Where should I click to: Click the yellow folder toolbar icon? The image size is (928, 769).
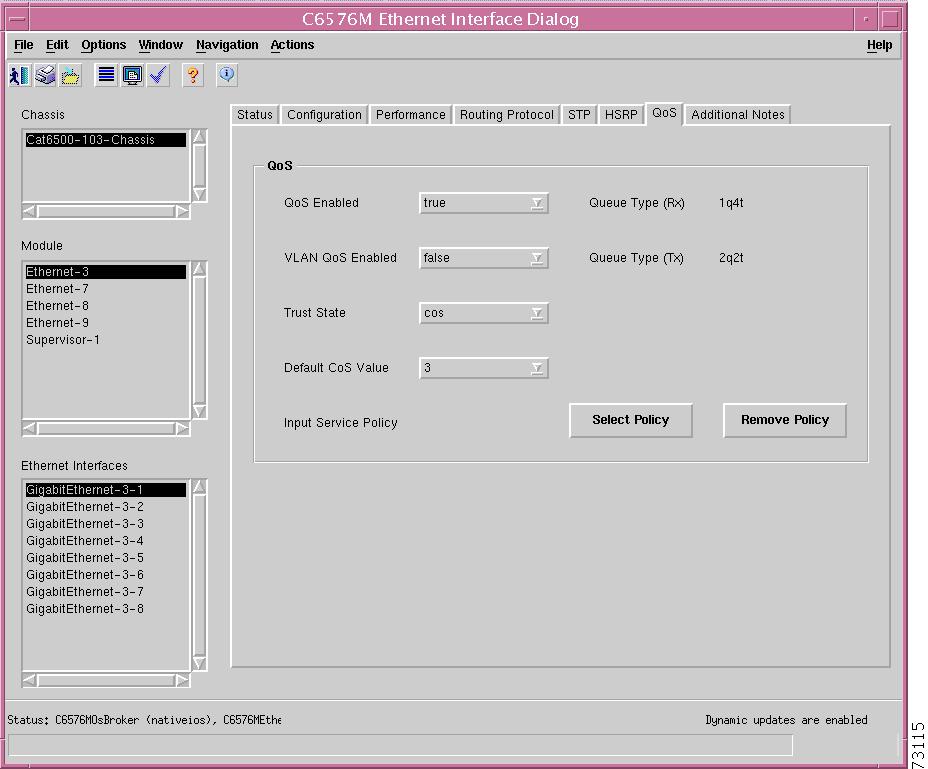pyautogui.click(x=70, y=75)
